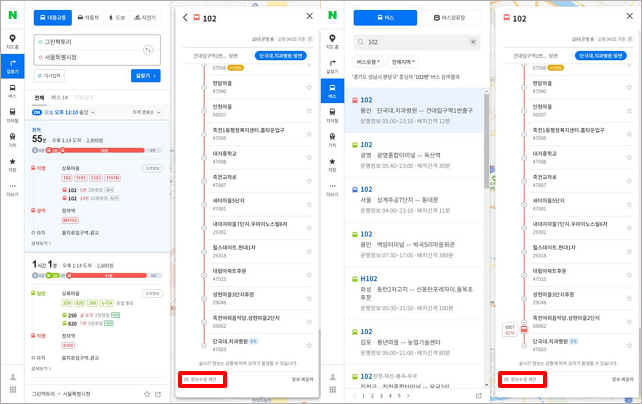
Task: Open apps grid in directions view sidebar
Action: point(13,390)
